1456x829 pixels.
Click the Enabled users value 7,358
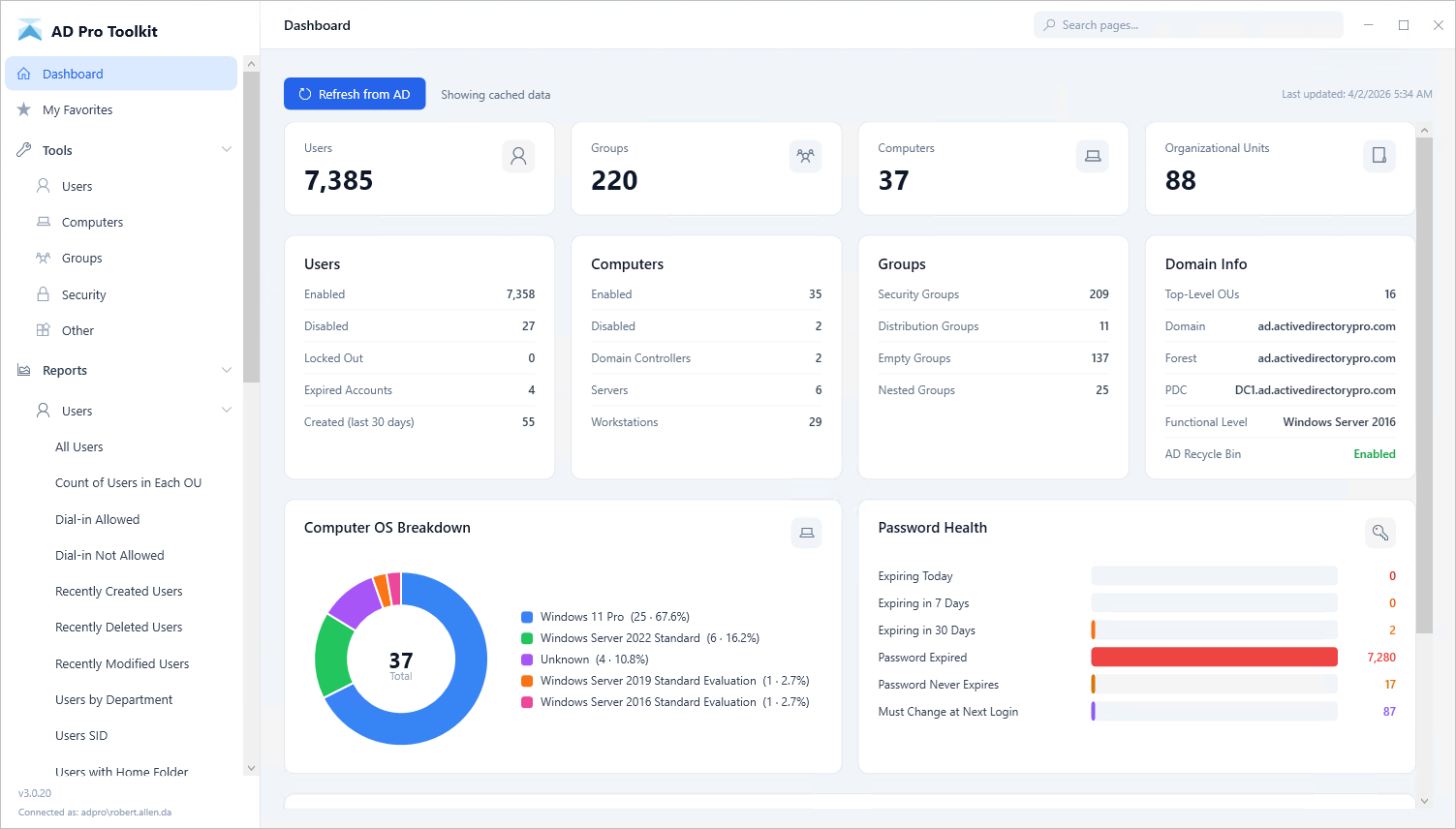tap(520, 294)
